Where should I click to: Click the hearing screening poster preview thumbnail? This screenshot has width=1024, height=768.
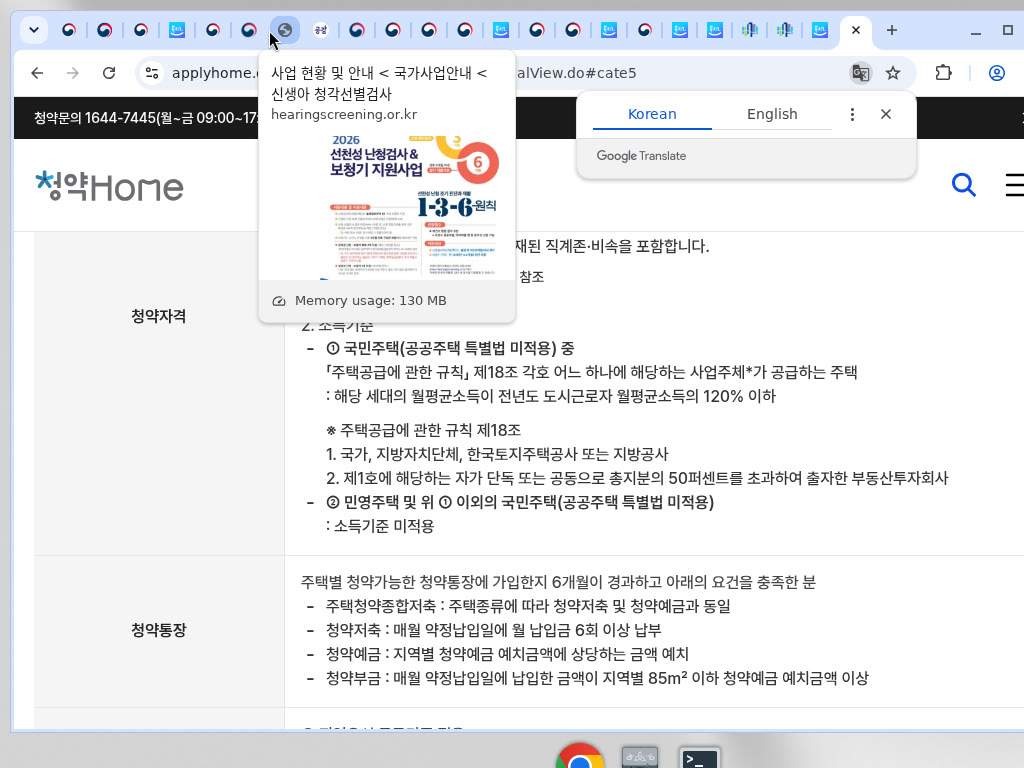click(x=387, y=208)
